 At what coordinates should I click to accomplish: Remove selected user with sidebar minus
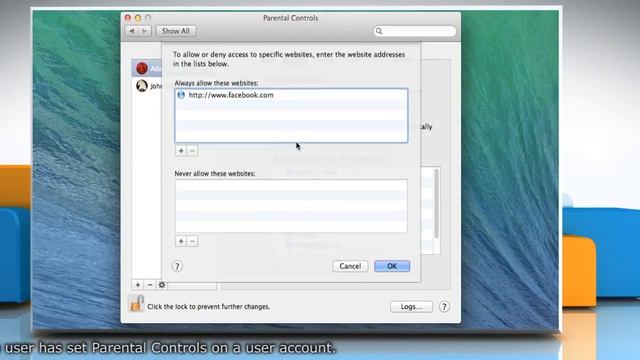(x=150, y=285)
